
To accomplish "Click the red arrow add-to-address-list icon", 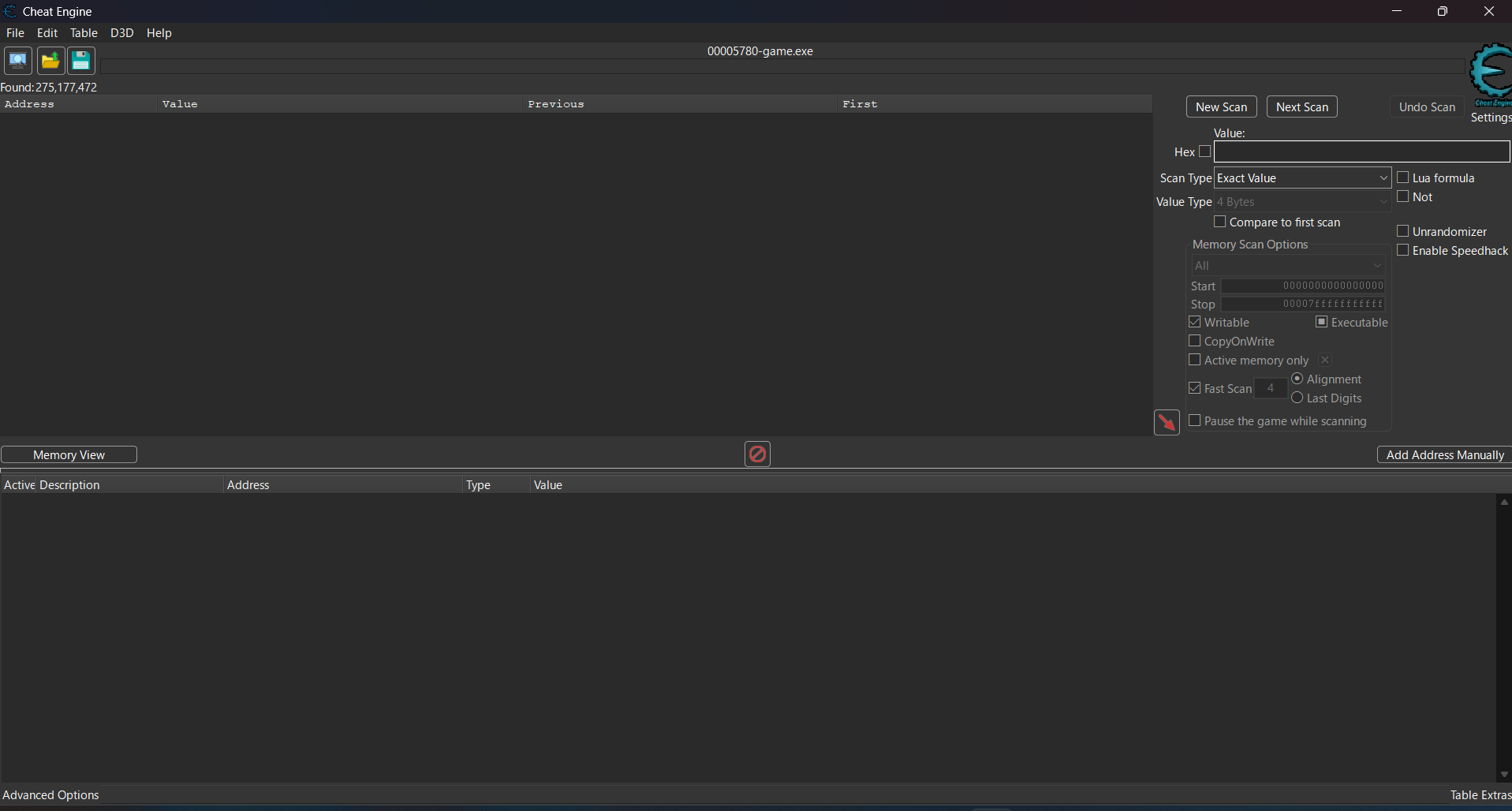I will pyautogui.click(x=1167, y=423).
